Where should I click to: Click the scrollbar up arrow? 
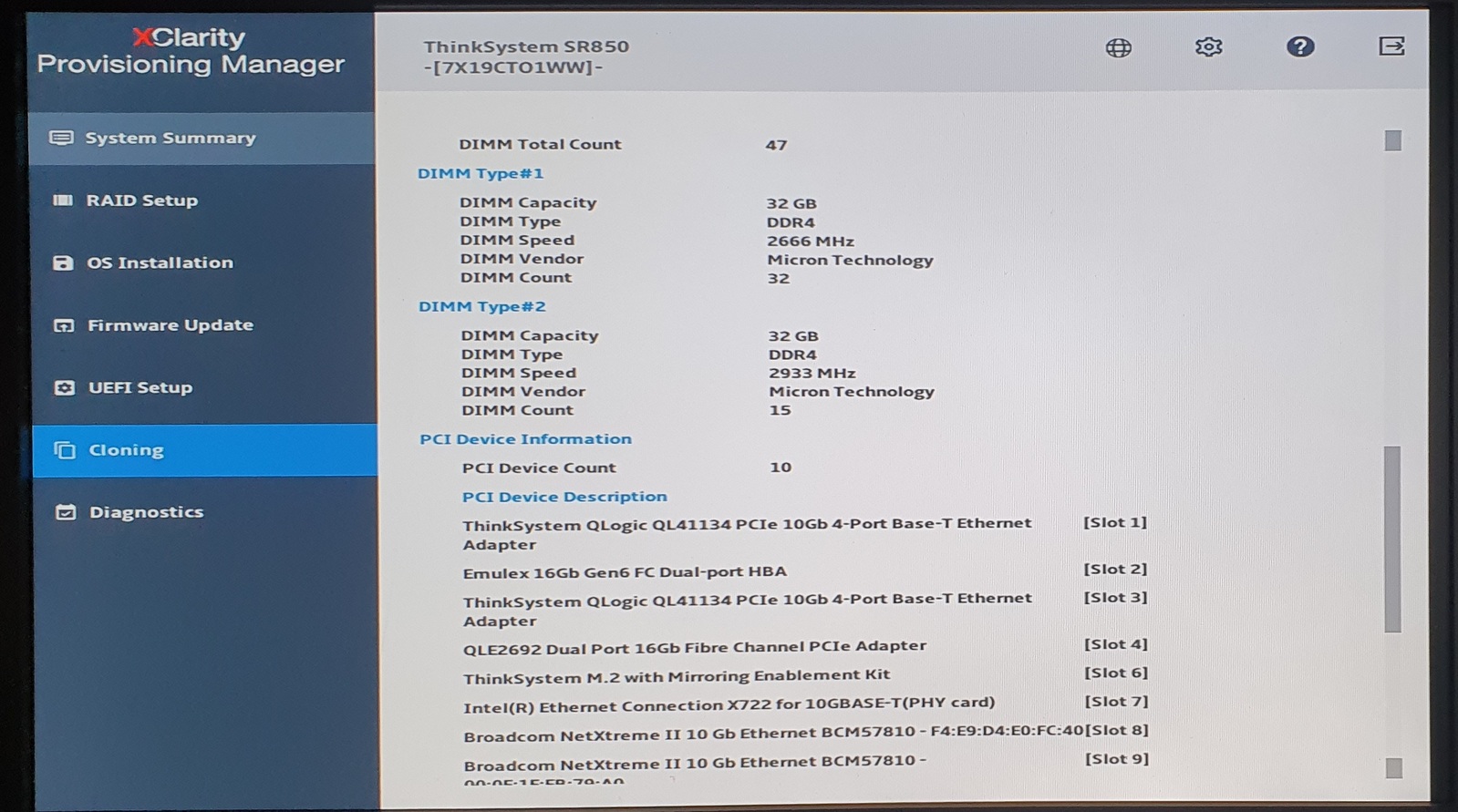(1392, 140)
